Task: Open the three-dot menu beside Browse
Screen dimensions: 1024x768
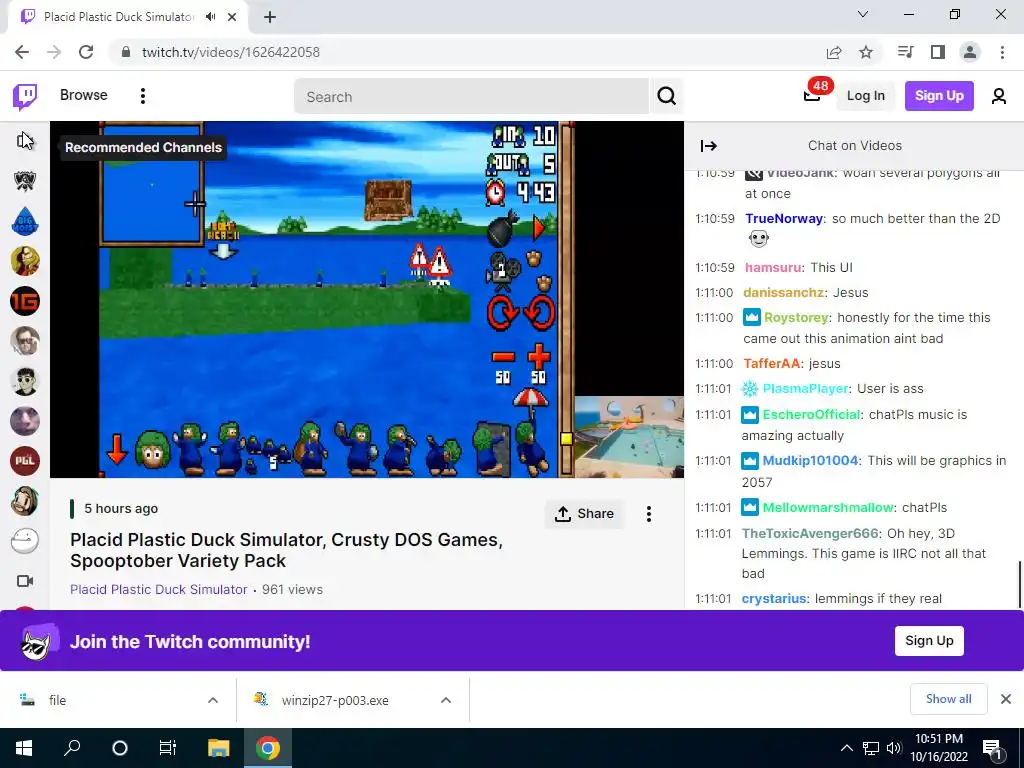Action: point(142,96)
